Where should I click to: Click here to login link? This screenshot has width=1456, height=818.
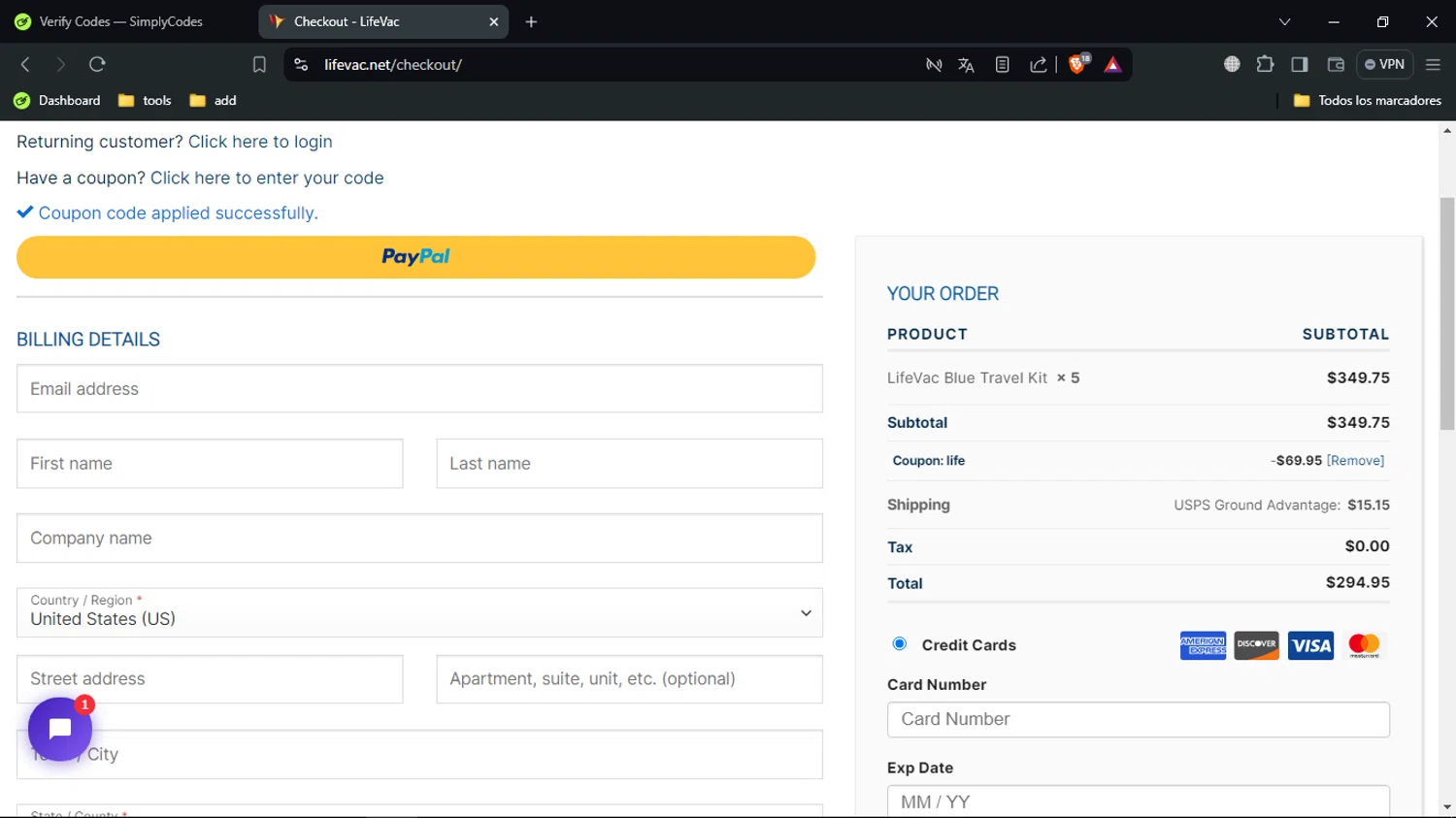point(260,142)
